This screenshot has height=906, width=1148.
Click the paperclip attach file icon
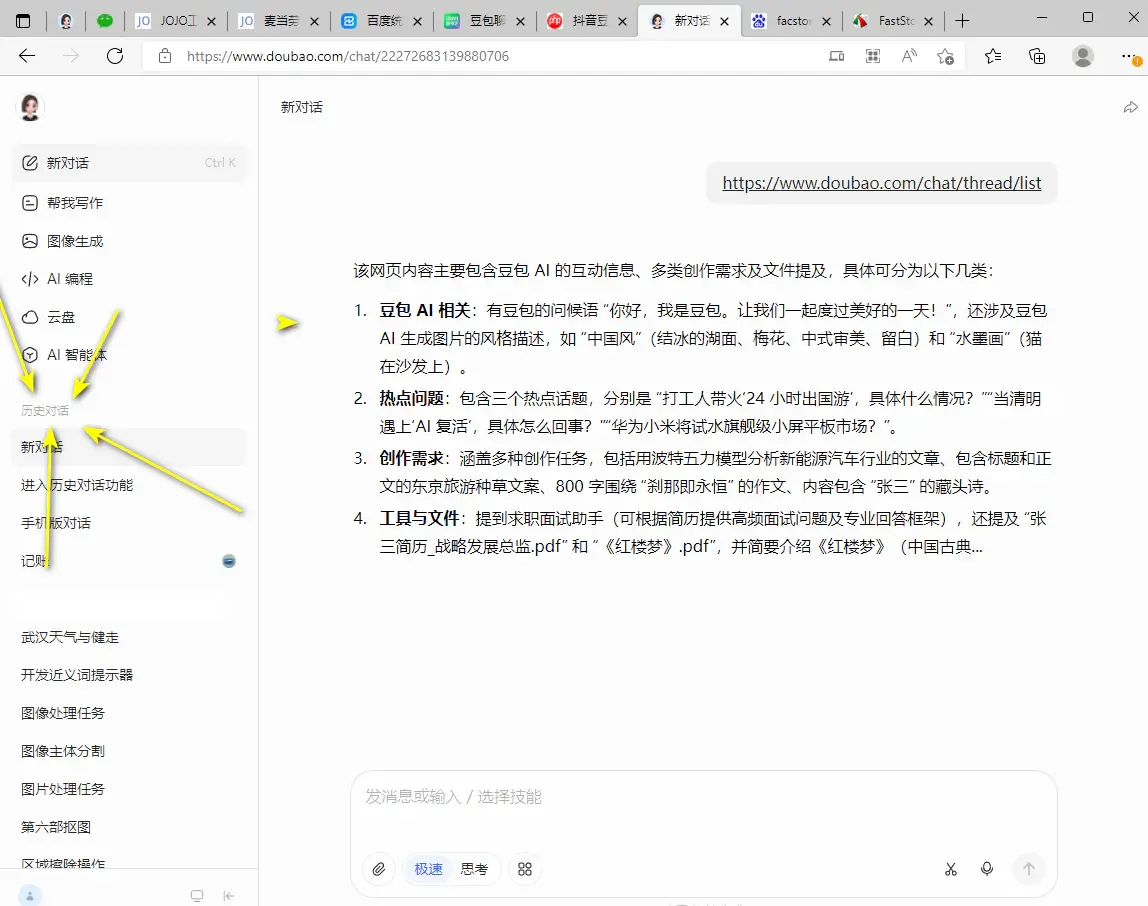coord(379,869)
